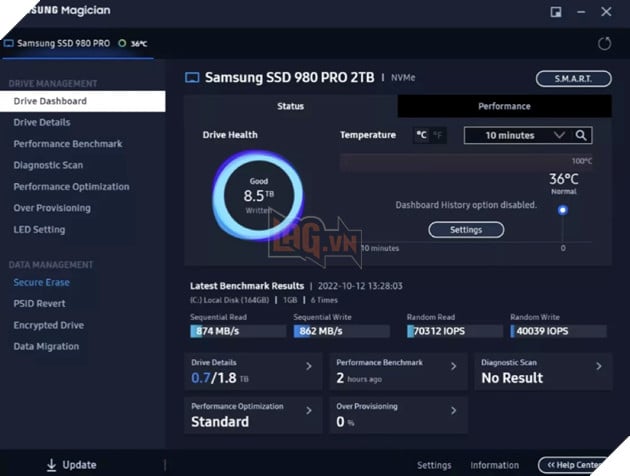Screen dimensions: 630x476
Task: Select Celsius temperature unit
Action: click(421, 135)
